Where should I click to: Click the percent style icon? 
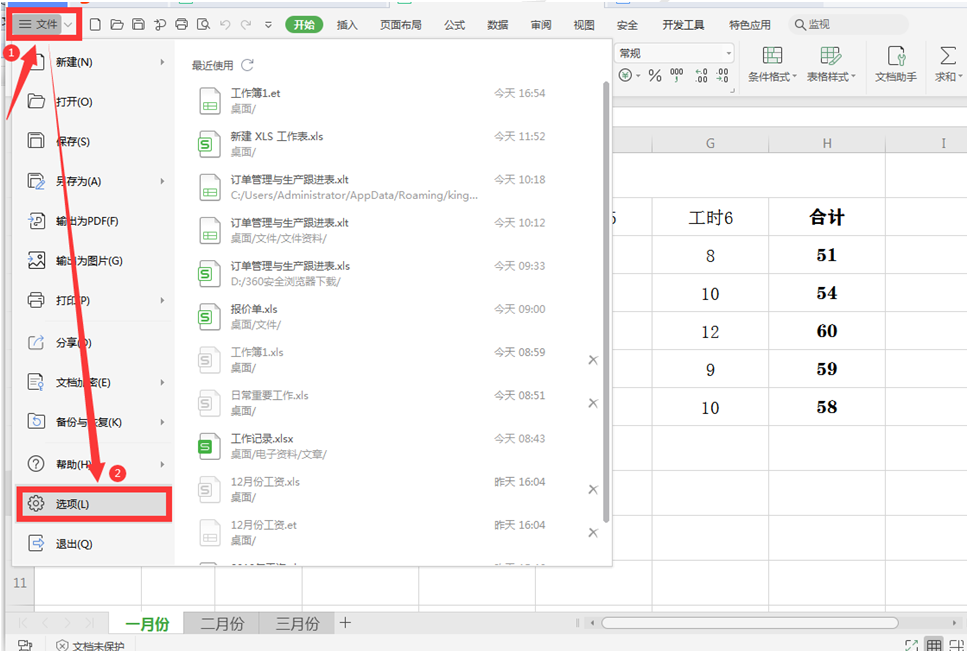click(655, 76)
